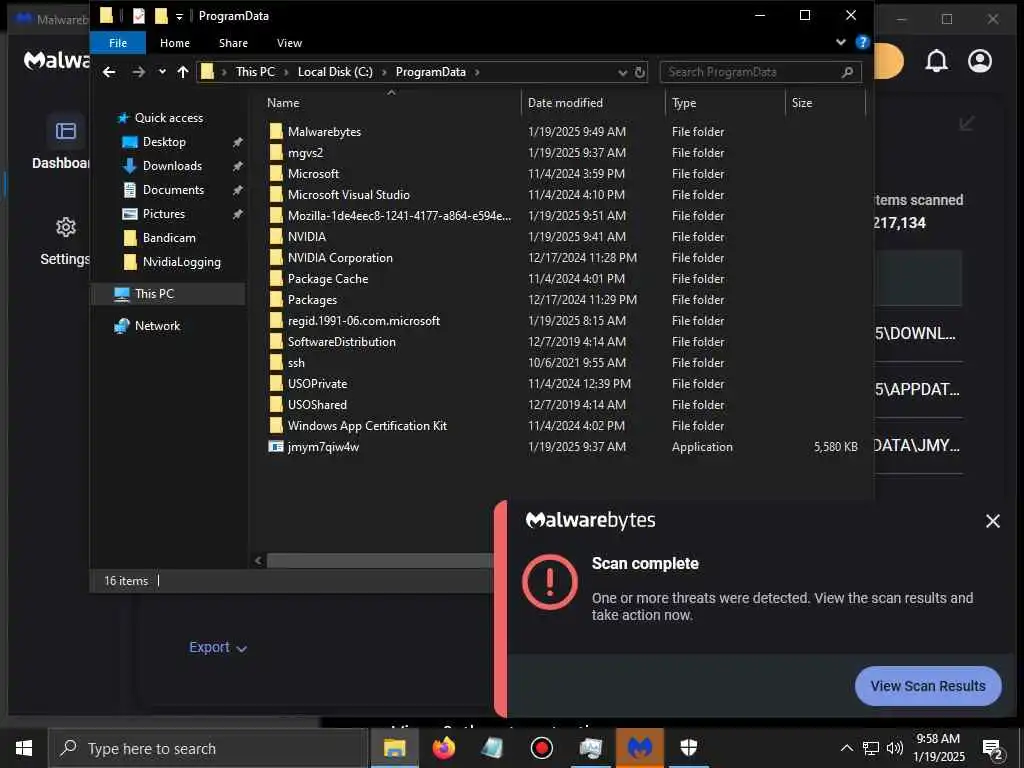
Task: Open Malwarebytes Settings gear icon
Action: coord(65,227)
